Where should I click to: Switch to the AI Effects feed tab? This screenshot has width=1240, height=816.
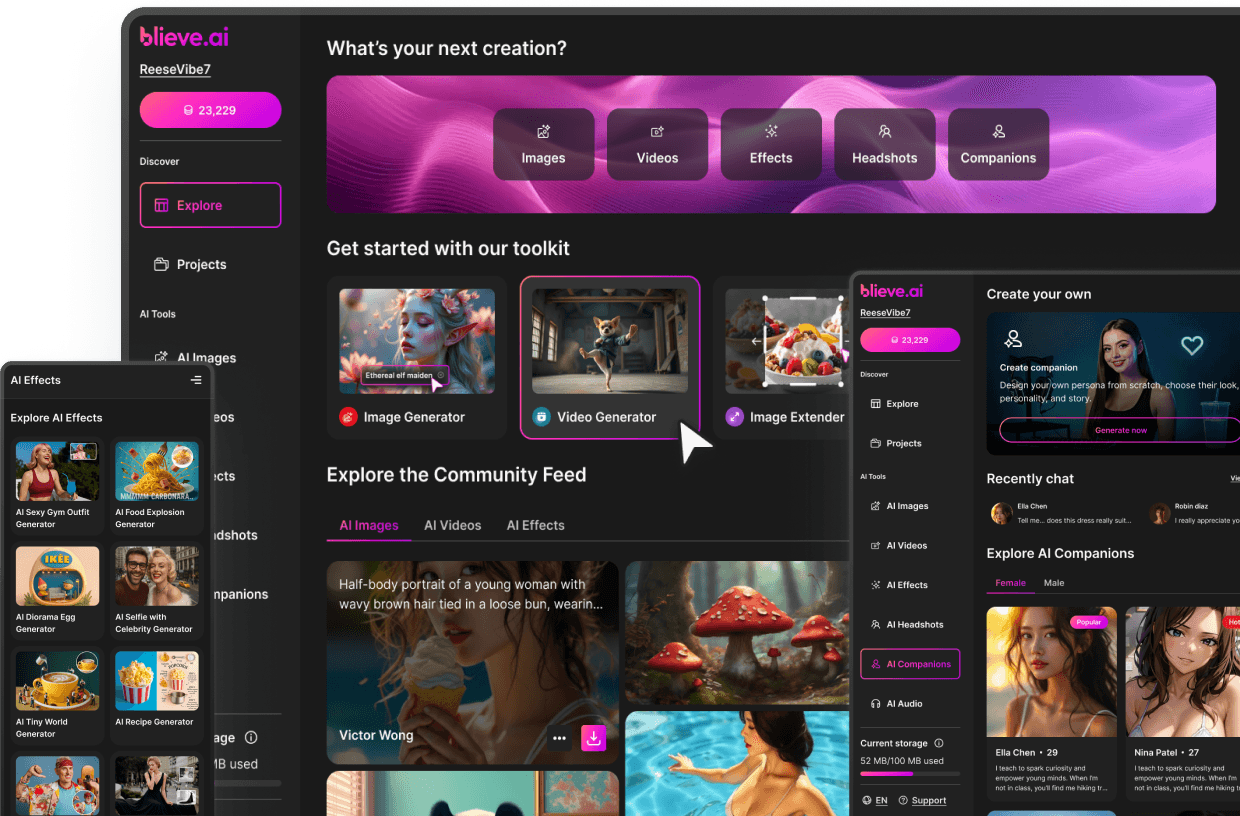[535, 525]
